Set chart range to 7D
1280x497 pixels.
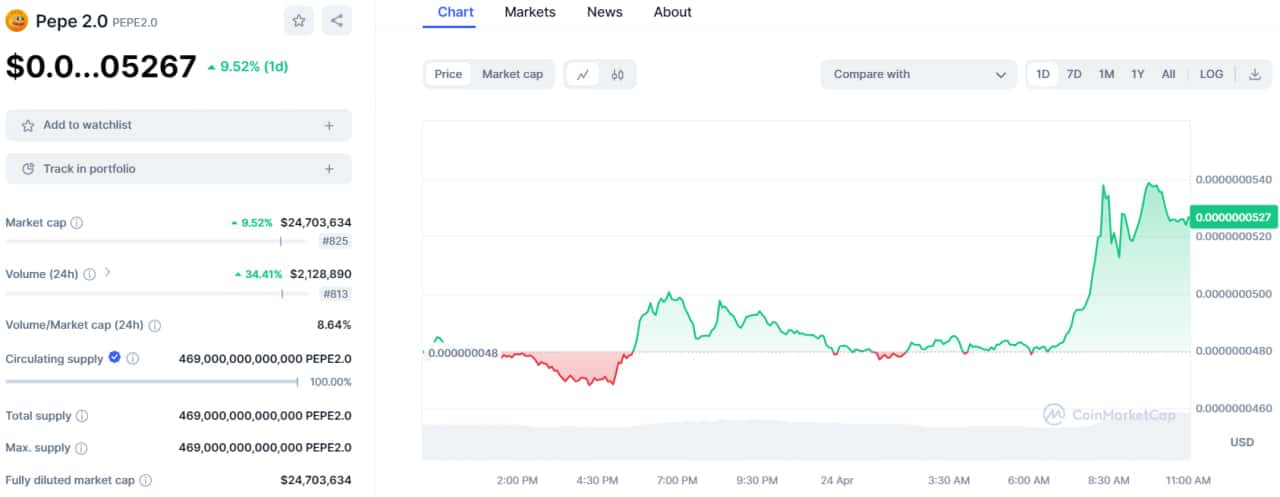(1074, 74)
